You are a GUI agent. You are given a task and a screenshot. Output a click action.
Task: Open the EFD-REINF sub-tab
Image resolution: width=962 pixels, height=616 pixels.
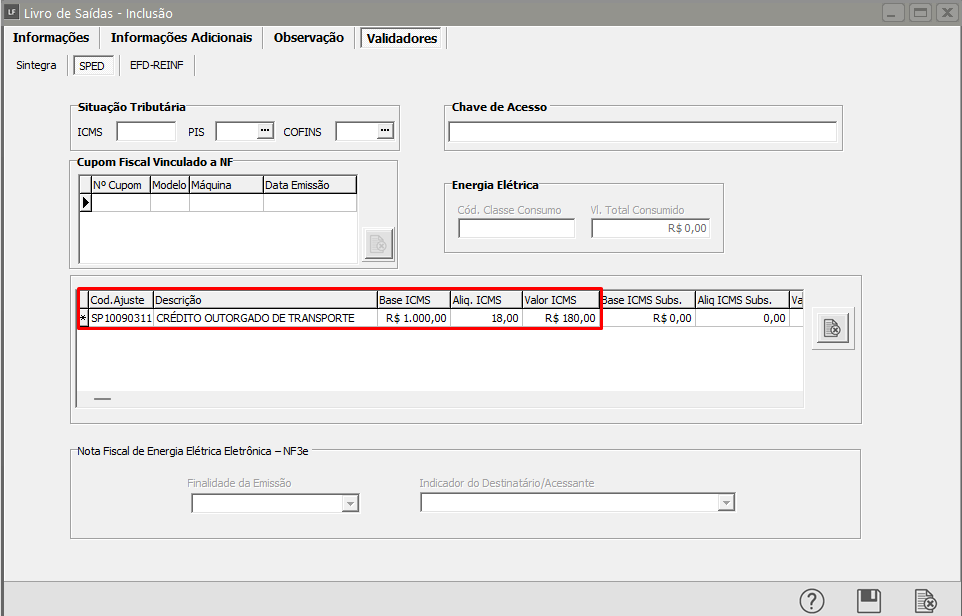click(x=157, y=66)
